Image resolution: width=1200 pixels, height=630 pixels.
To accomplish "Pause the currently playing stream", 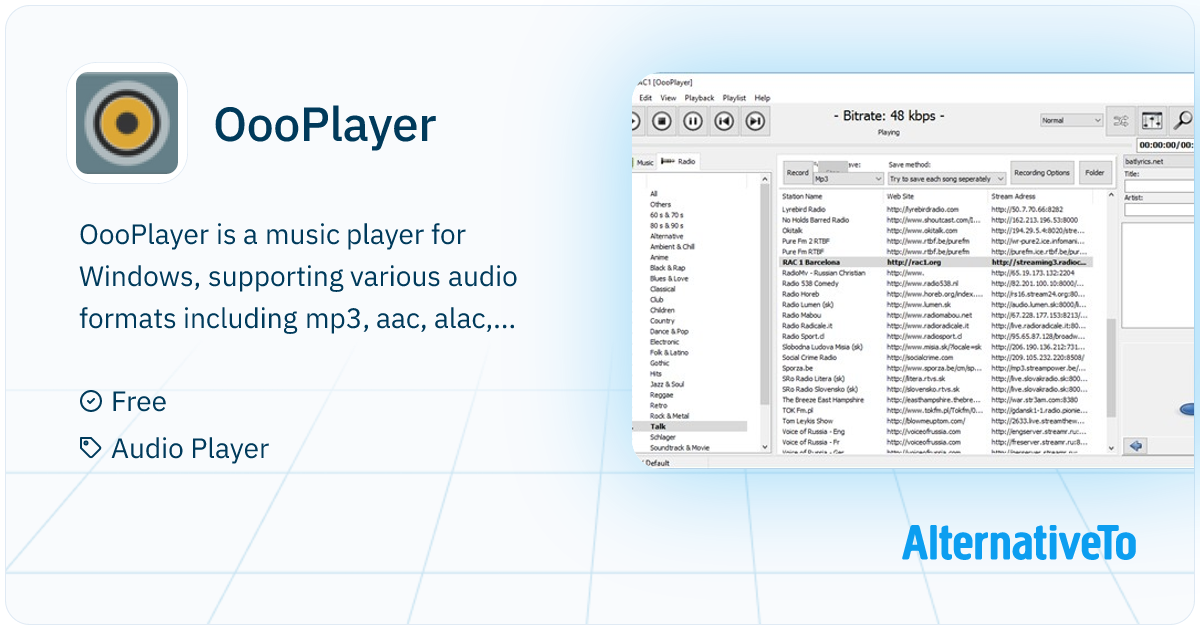I will tap(693, 122).
